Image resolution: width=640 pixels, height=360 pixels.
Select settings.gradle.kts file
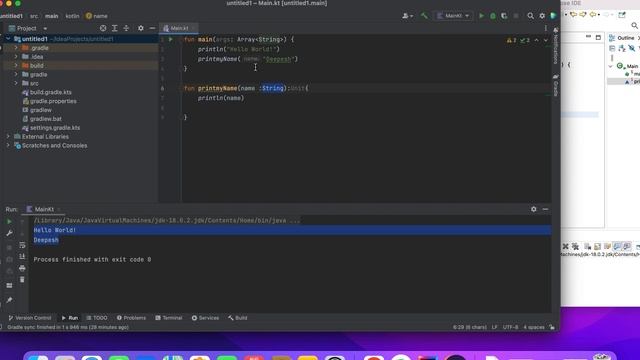tap(55, 128)
